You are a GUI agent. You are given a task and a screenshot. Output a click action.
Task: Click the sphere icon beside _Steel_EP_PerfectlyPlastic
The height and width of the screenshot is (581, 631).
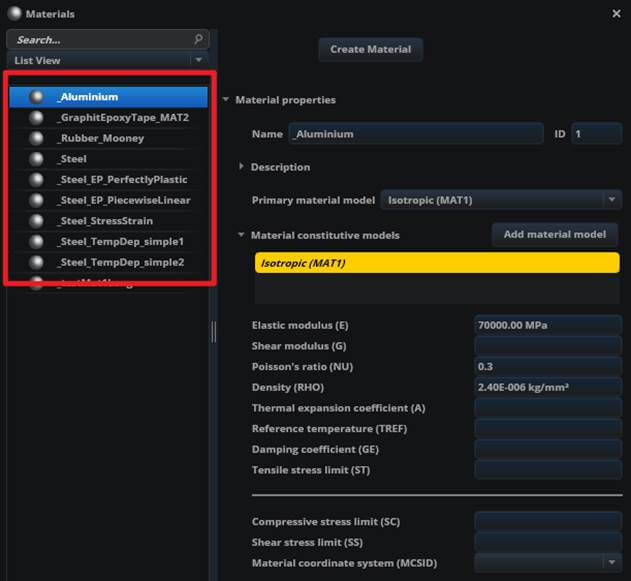click(x=38, y=180)
